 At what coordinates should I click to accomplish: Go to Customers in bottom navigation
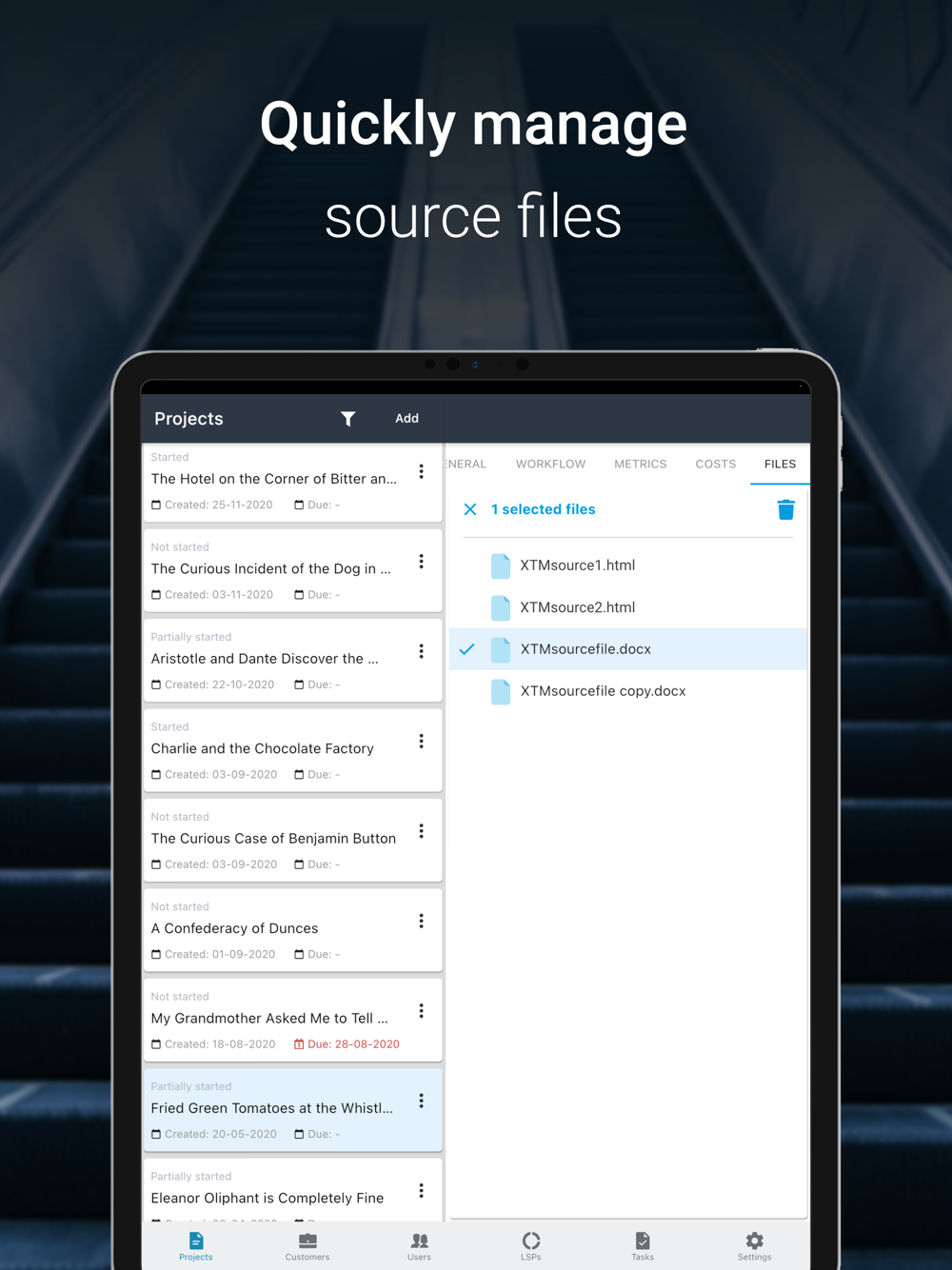tap(307, 1246)
